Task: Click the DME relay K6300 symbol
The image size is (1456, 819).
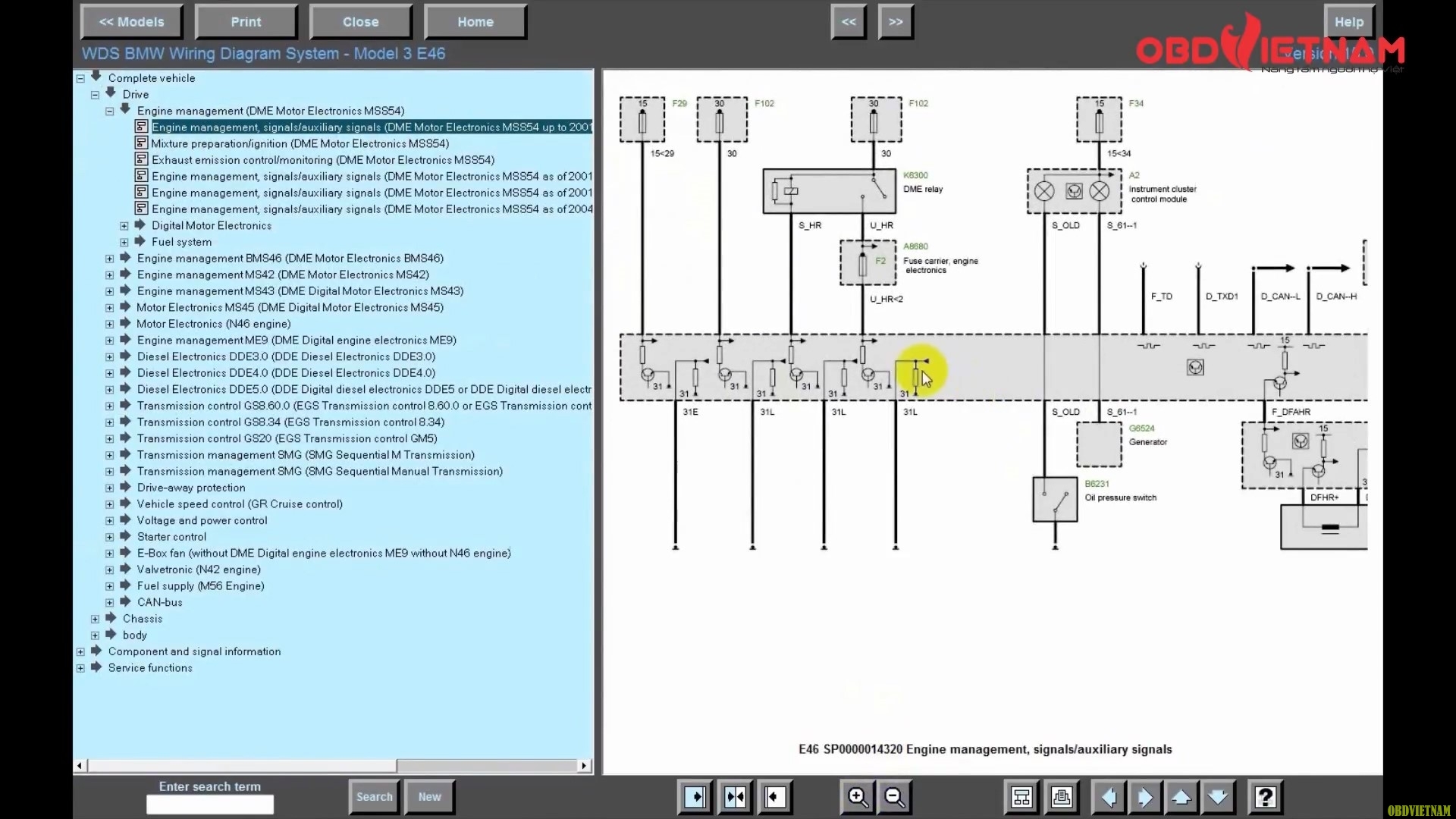Action: (x=829, y=191)
